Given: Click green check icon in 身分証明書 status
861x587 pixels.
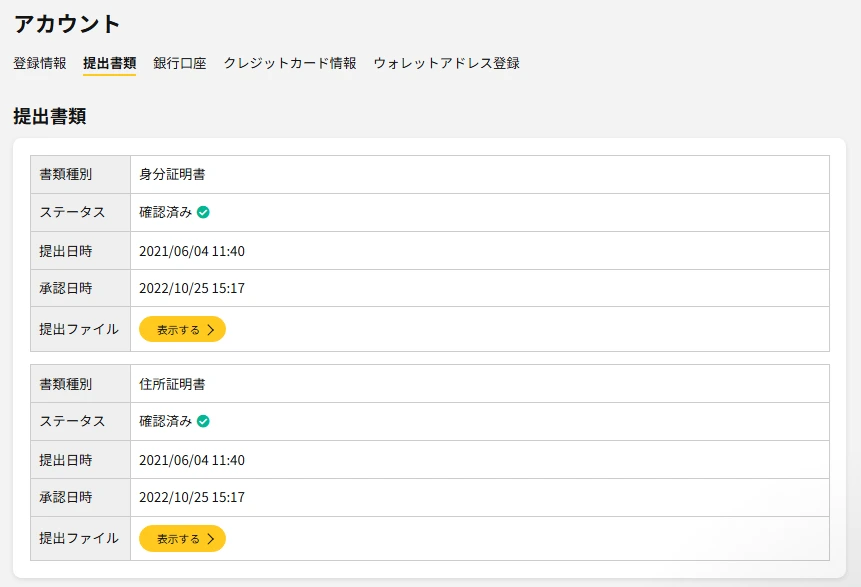Looking at the screenshot, I should (203, 212).
